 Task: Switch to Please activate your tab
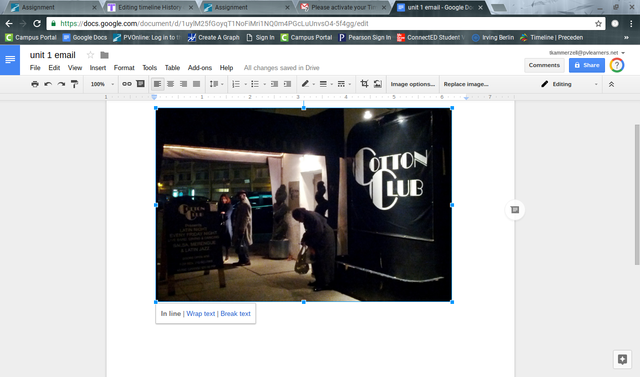[342, 7]
